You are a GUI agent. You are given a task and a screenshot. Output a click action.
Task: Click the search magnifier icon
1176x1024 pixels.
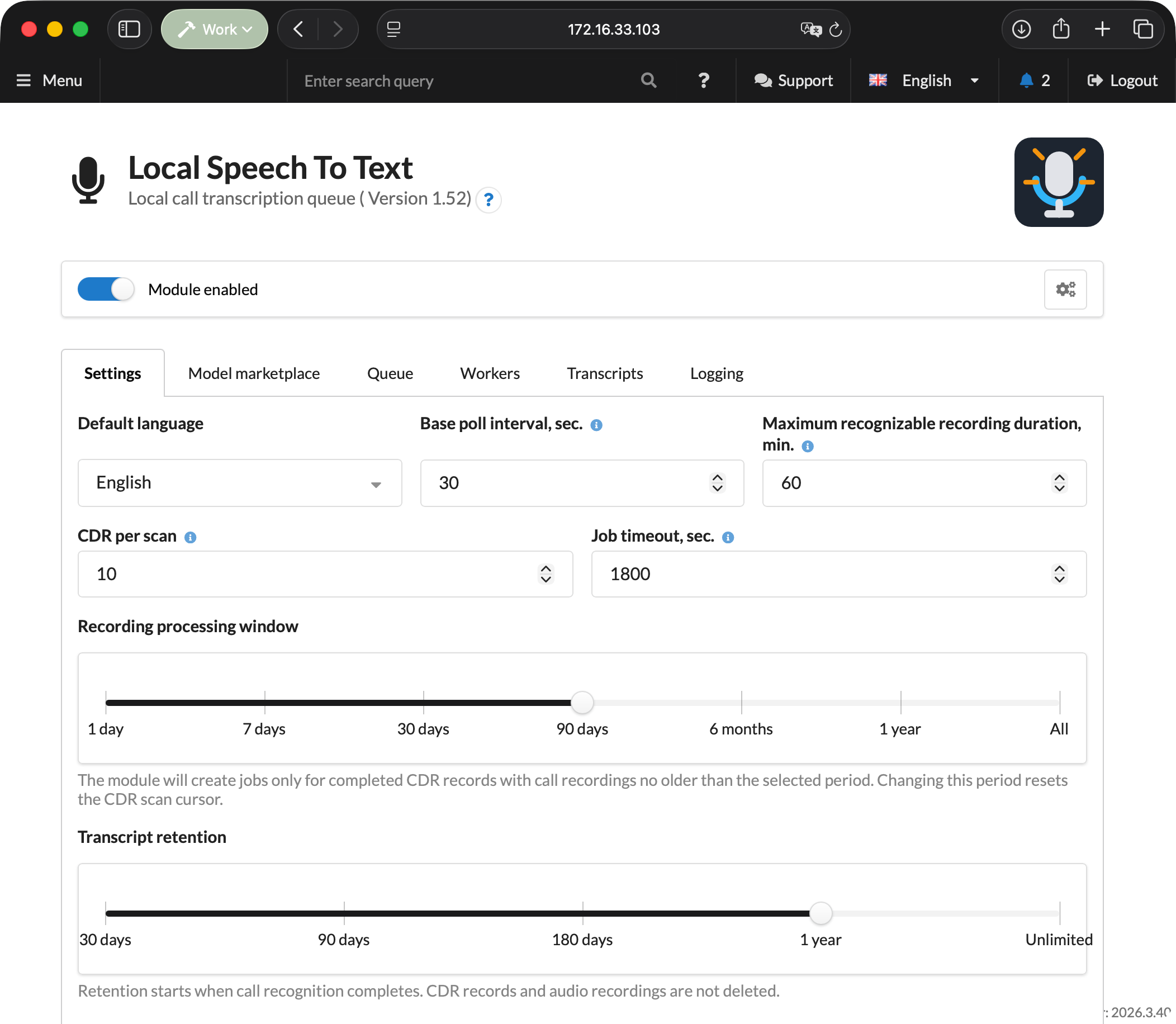pos(648,80)
